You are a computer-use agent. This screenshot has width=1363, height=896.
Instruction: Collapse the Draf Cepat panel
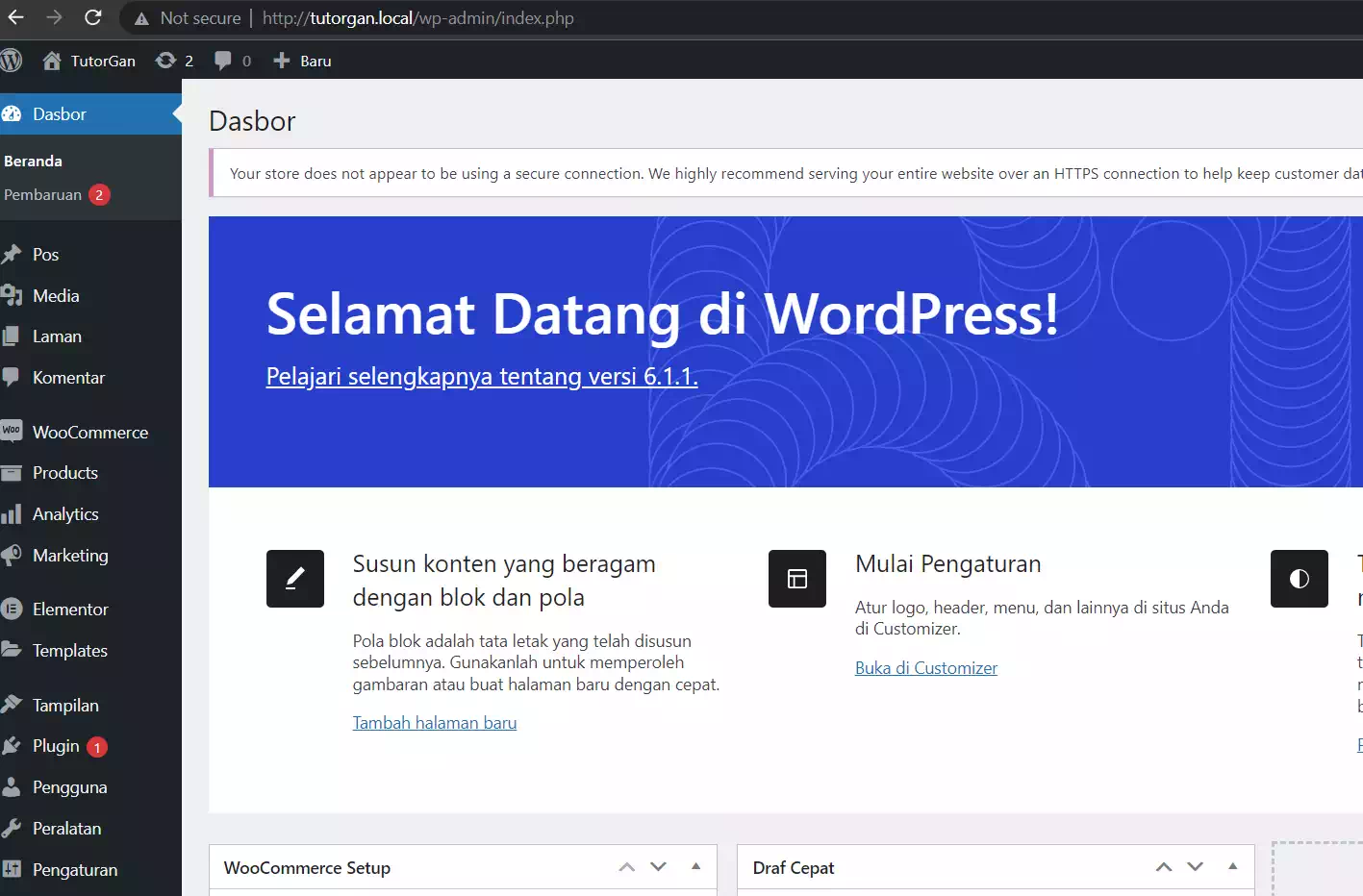pyautogui.click(x=1233, y=867)
